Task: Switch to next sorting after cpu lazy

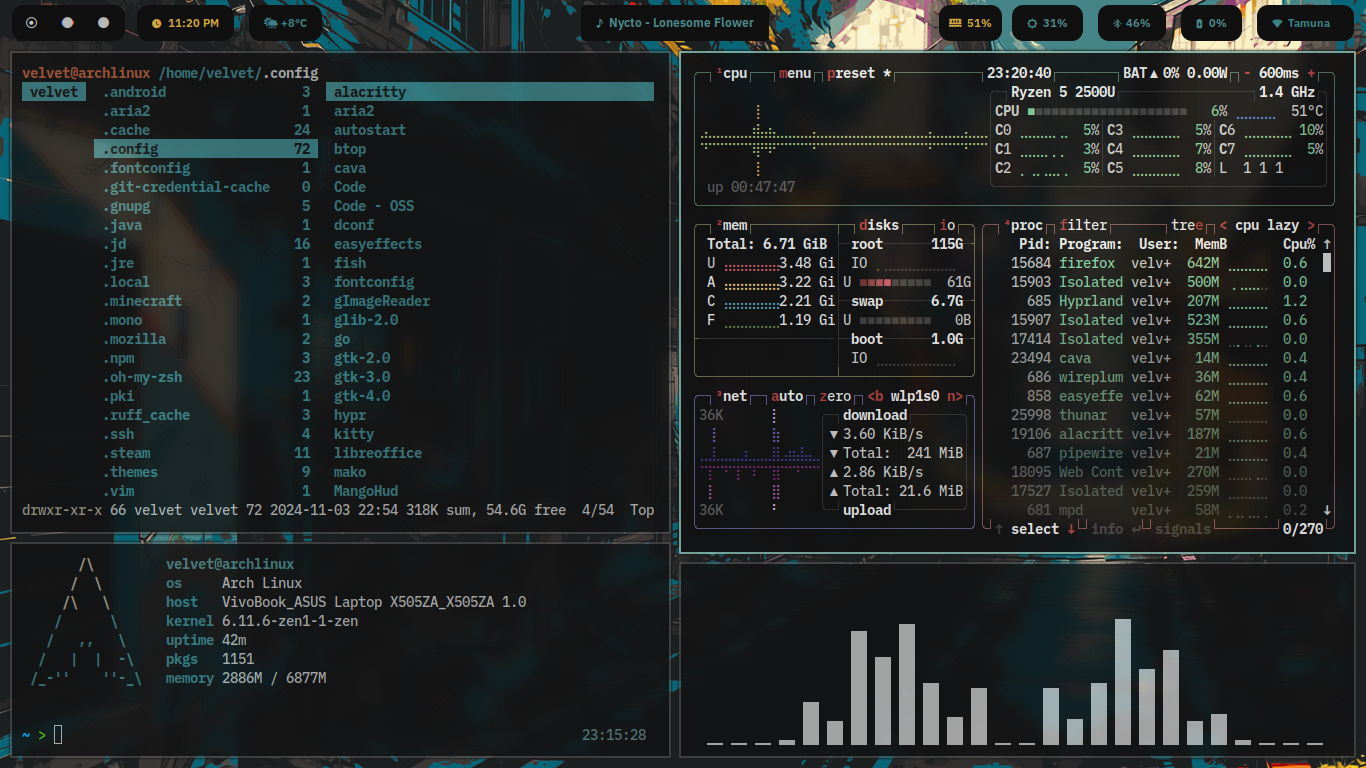Action: click(1311, 226)
